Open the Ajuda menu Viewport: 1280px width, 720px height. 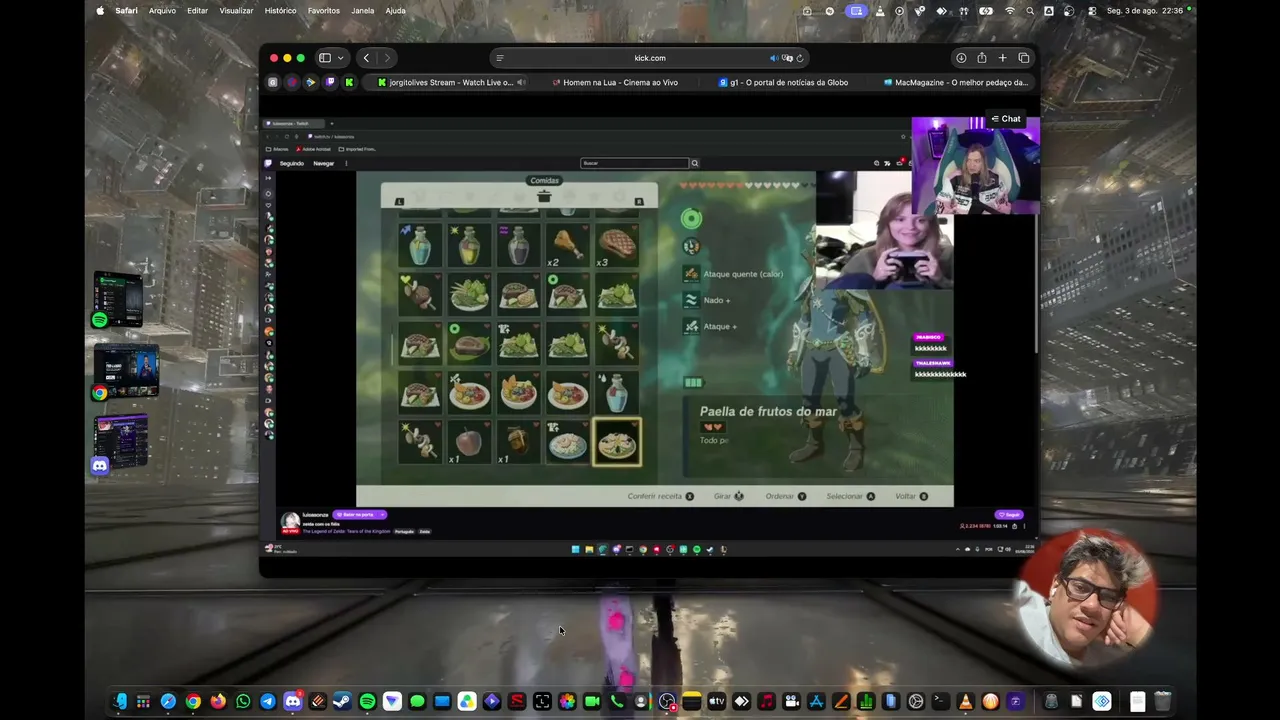coord(395,11)
